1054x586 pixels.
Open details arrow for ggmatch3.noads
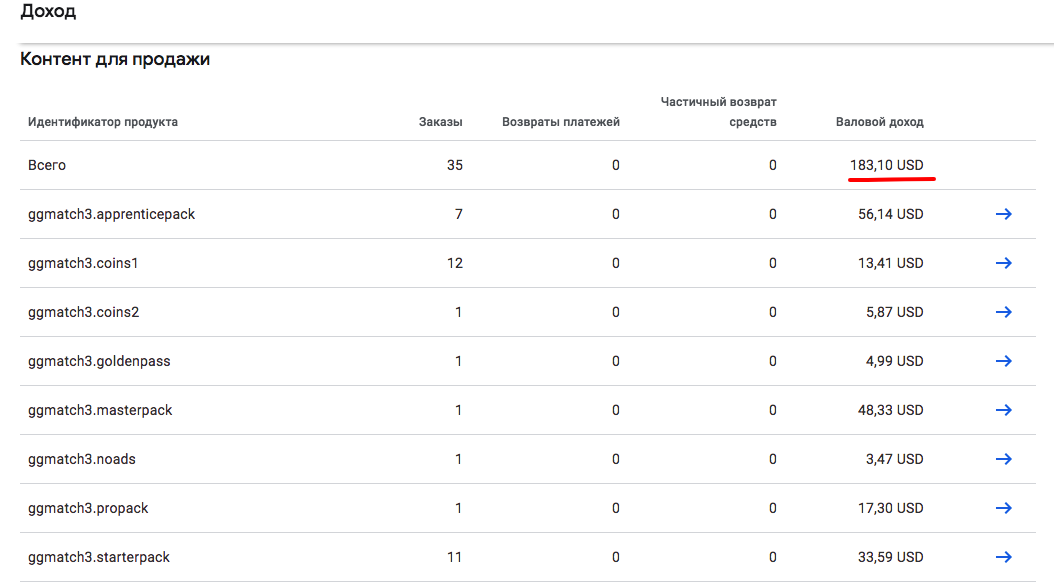(1004, 459)
